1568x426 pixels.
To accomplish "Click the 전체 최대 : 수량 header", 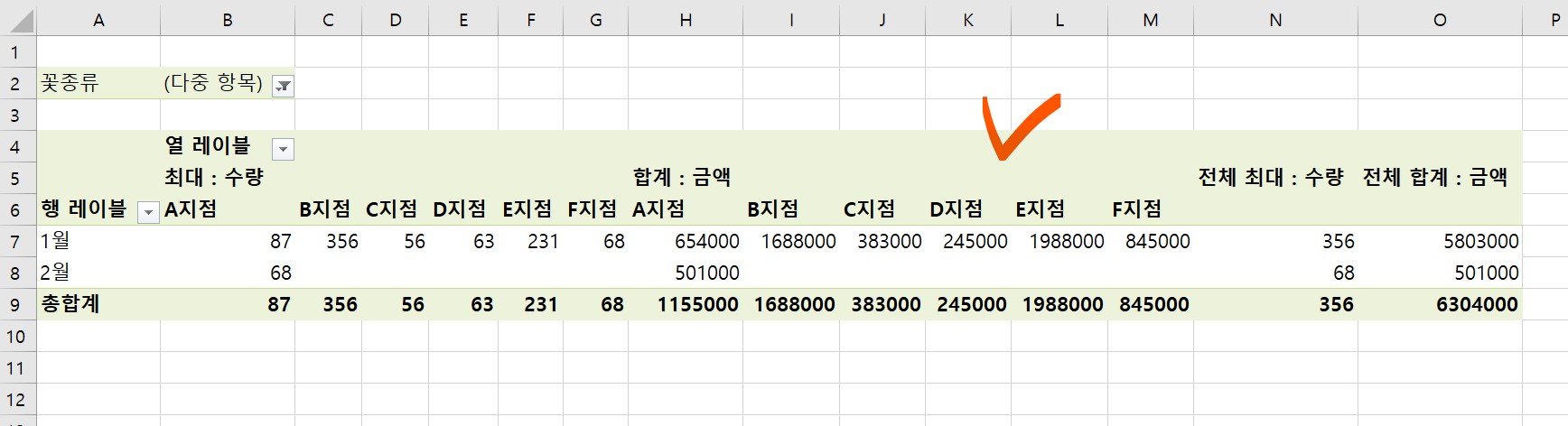I will 1271,177.
